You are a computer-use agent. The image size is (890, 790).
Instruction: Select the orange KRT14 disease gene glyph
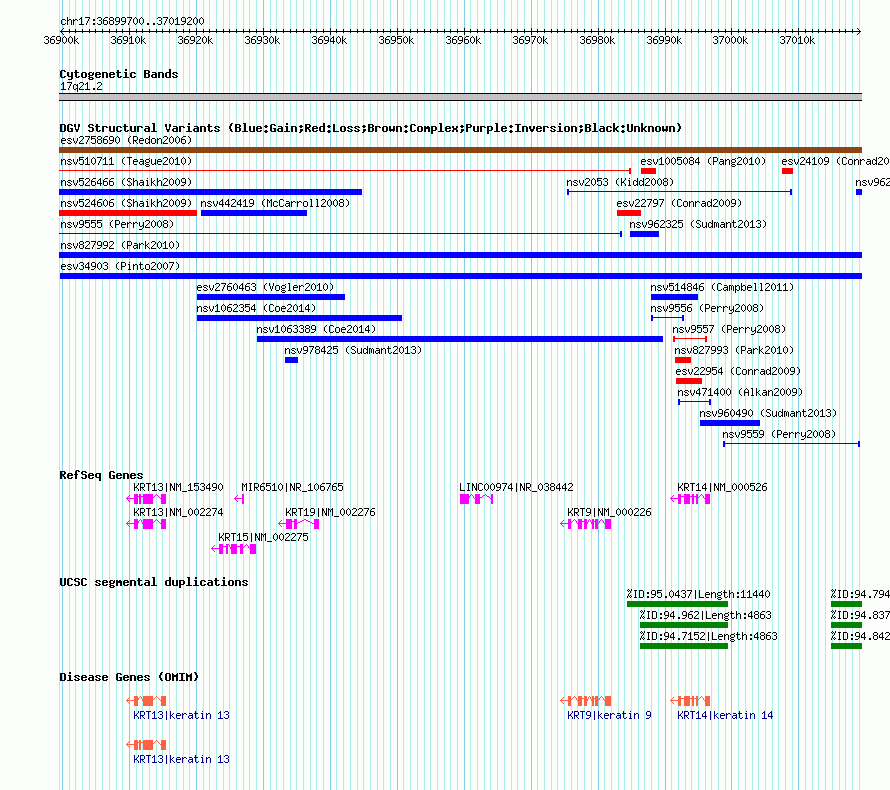tap(690, 701)
